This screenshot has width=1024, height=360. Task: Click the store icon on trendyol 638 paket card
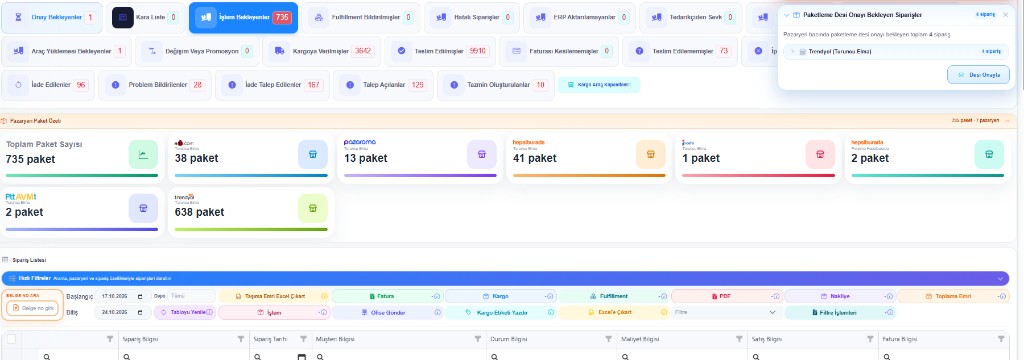(313, 208)
